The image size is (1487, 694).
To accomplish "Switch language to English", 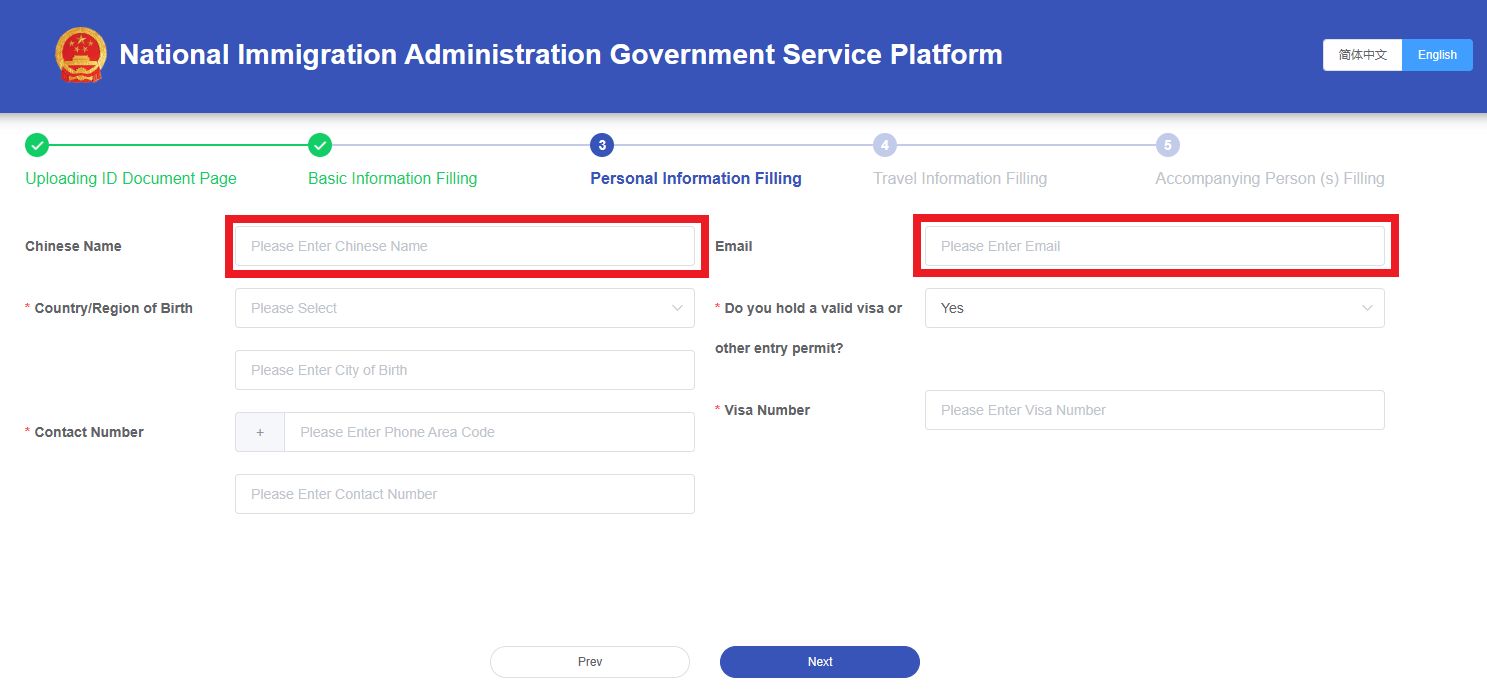I will (1437, 55).
